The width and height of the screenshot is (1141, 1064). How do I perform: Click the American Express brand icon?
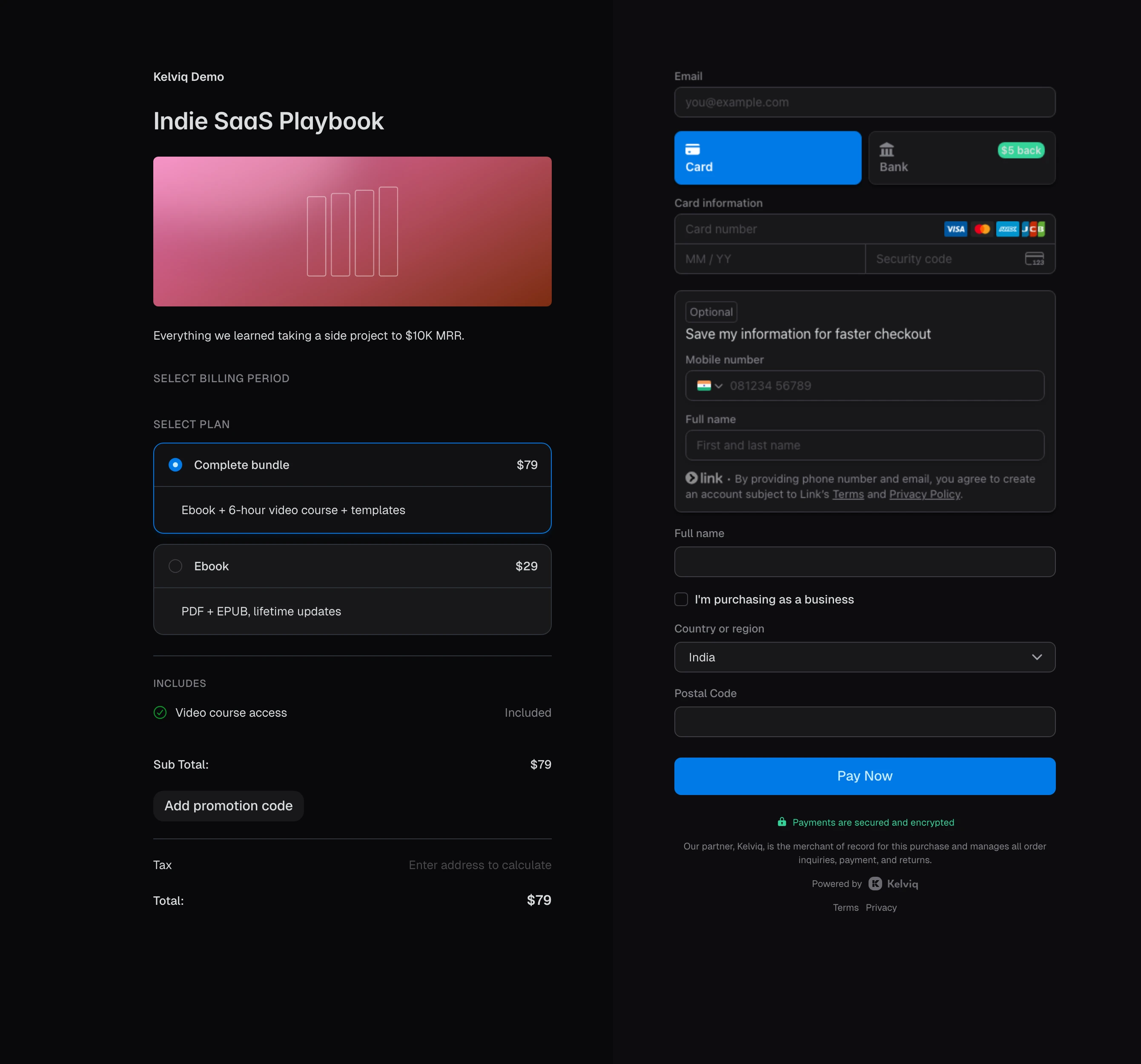pos(1007,229)
